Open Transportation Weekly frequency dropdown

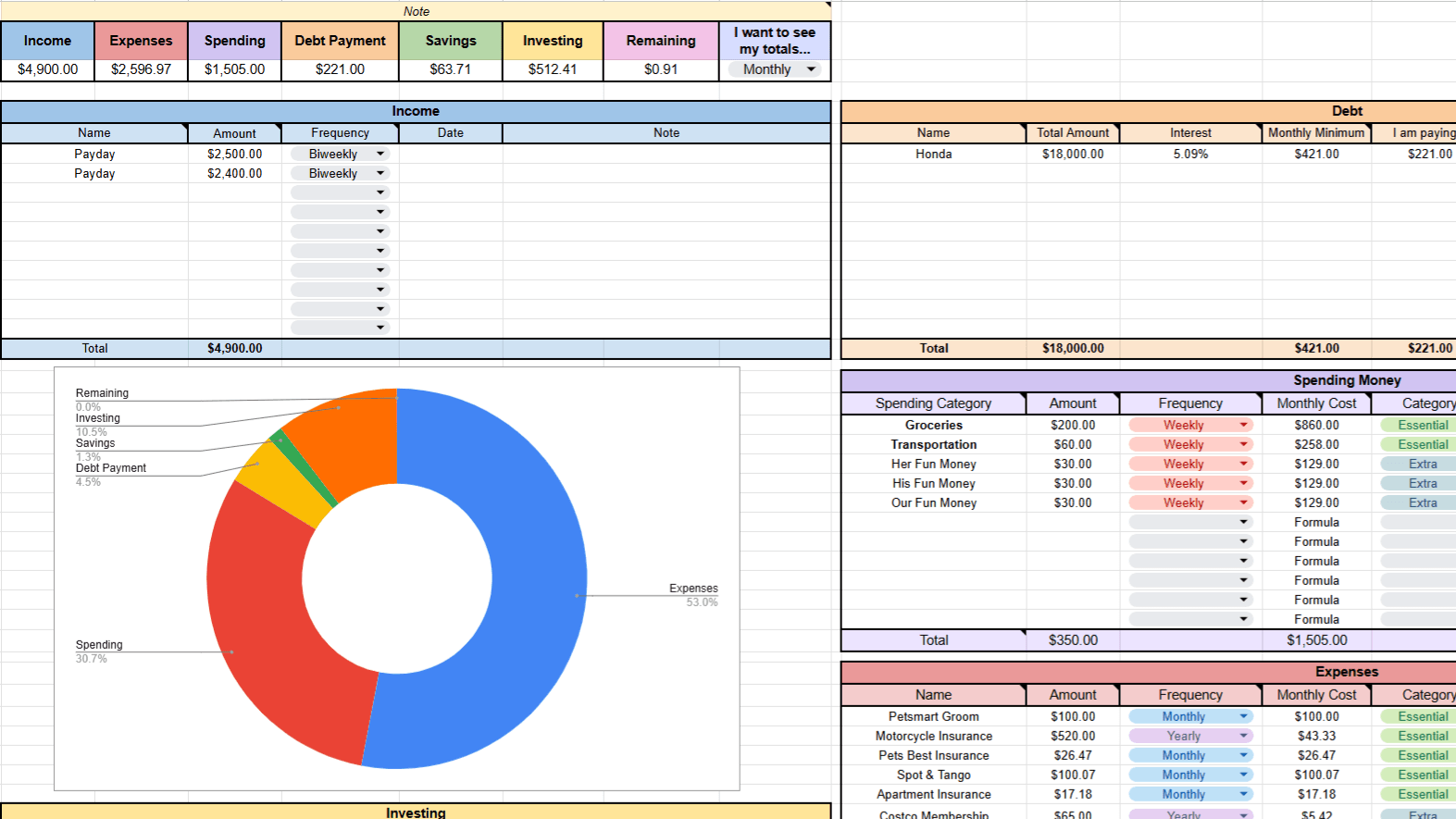1190,445
